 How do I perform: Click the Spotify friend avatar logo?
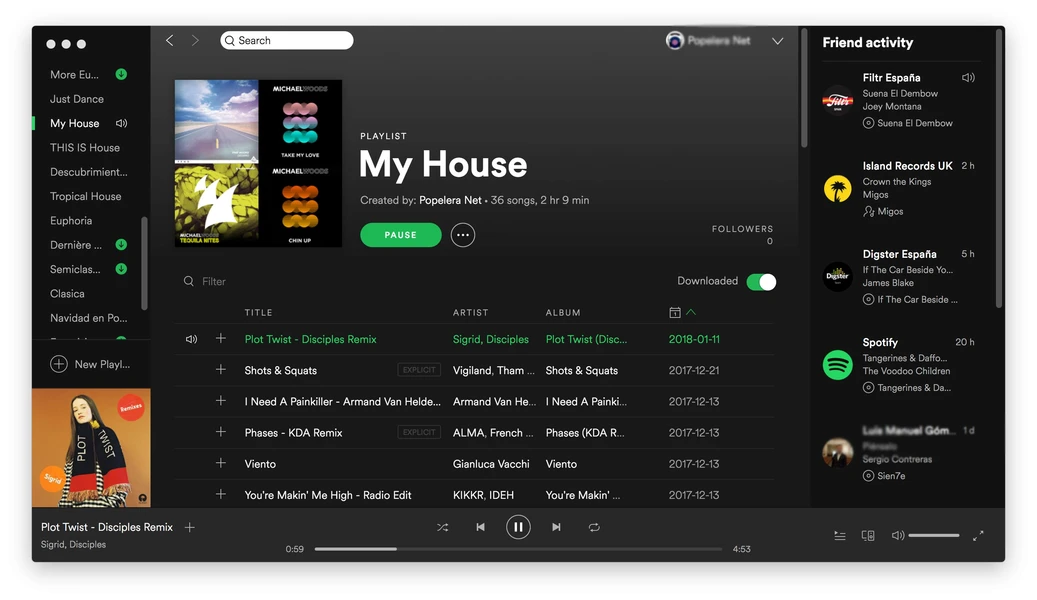(838, 364)
